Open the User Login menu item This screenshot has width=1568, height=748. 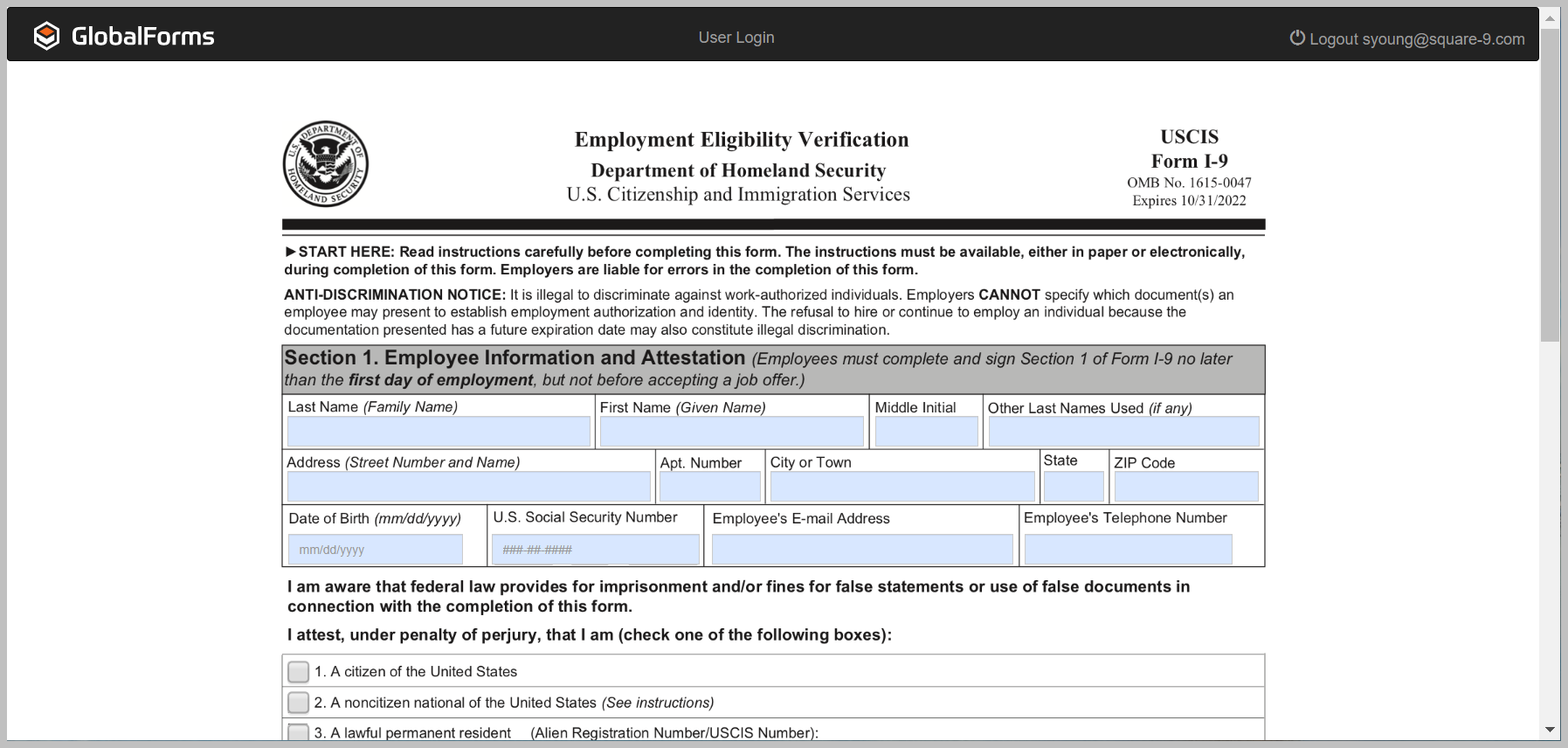click(x=736, y=38)
